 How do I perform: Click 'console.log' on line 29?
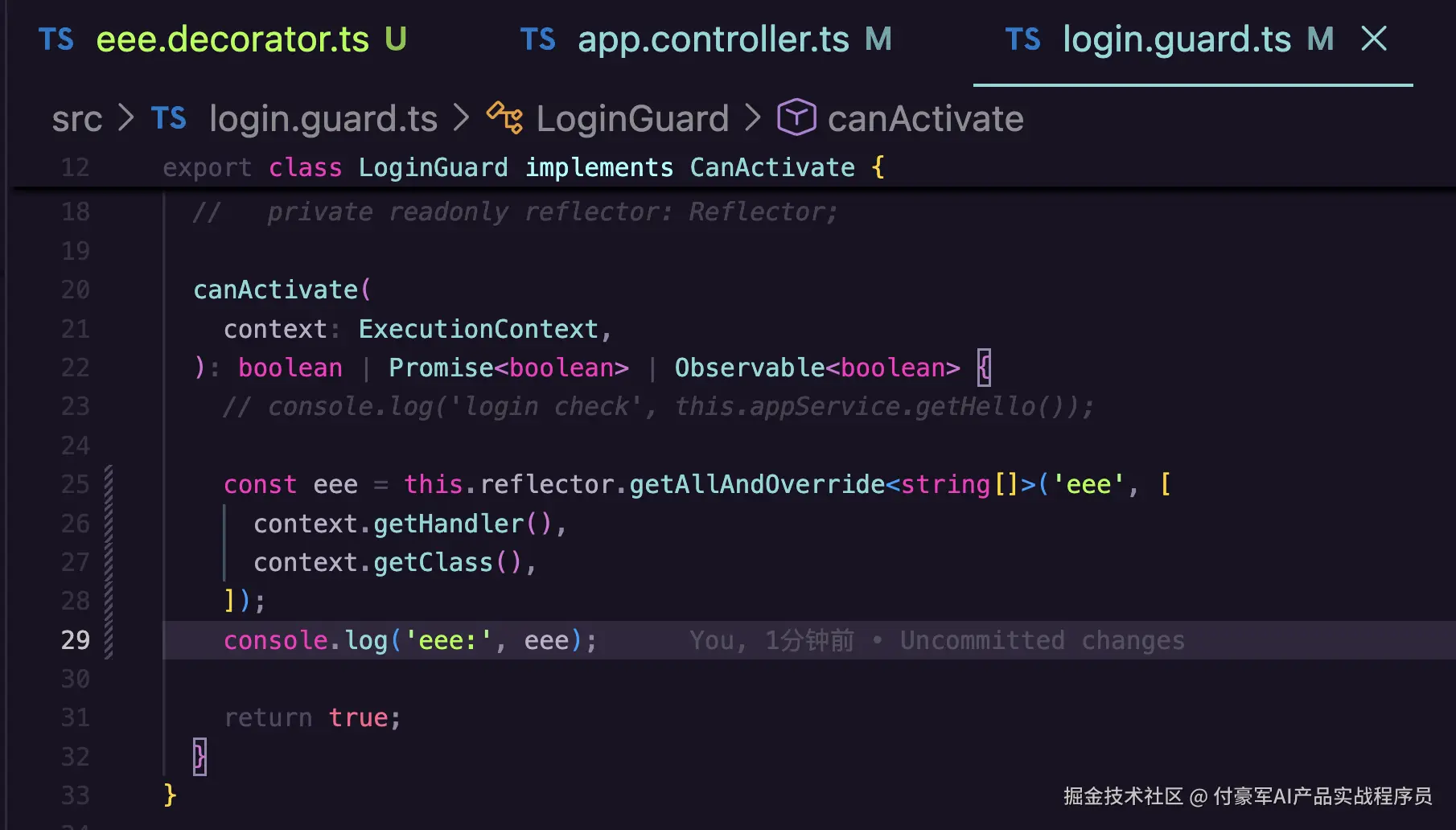[306, 640]
